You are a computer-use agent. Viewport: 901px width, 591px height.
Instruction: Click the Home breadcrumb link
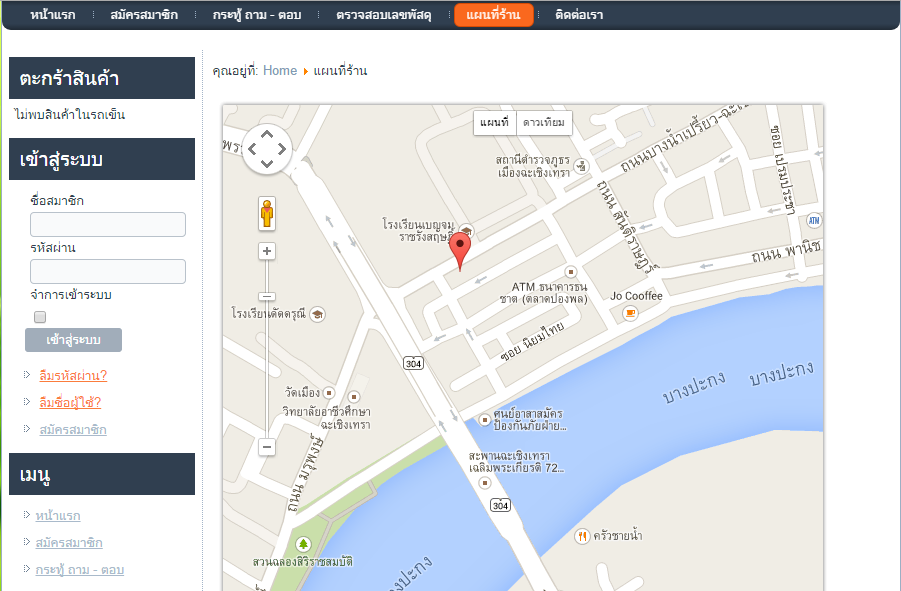click(x=280, y=71)
